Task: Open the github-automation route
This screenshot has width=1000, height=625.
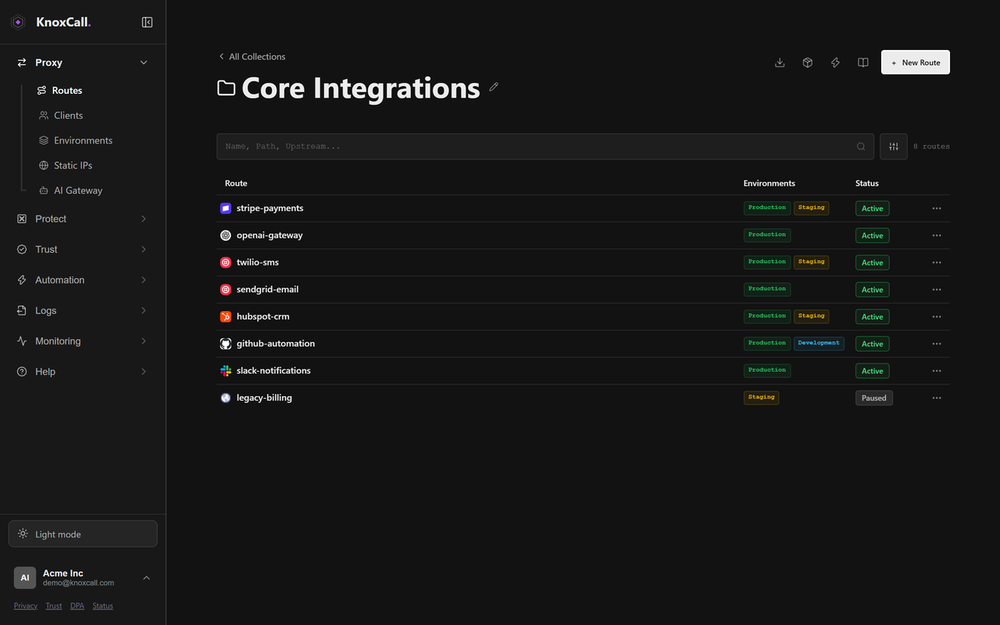Action: 276,344
